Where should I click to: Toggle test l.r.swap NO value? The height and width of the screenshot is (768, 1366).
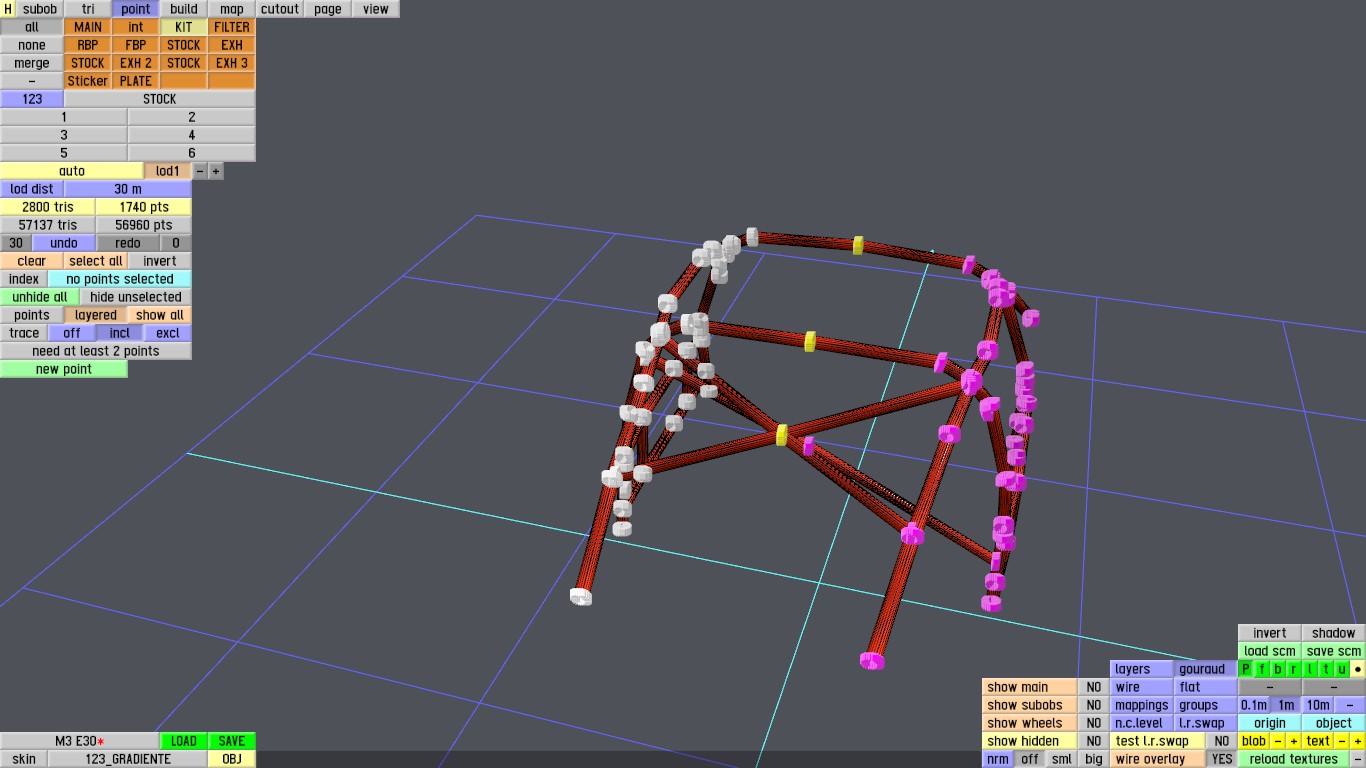pyautogui.click(x=1222, y=741)
